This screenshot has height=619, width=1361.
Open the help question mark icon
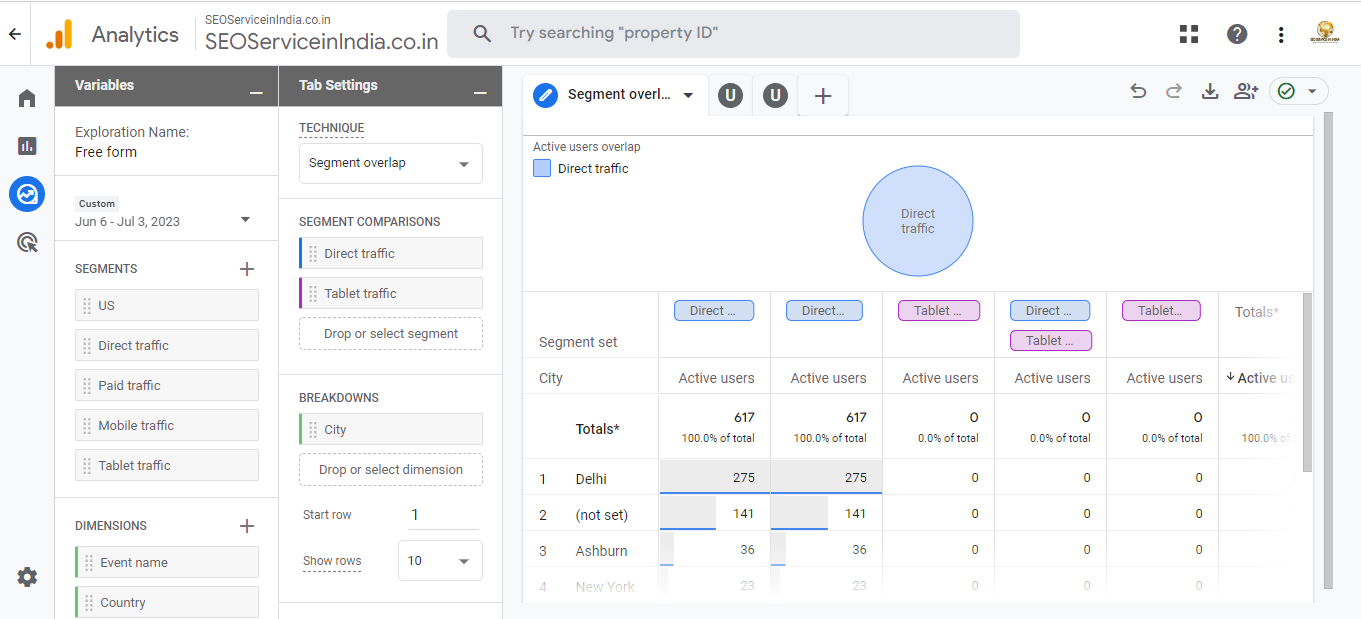click(1237, 34)
